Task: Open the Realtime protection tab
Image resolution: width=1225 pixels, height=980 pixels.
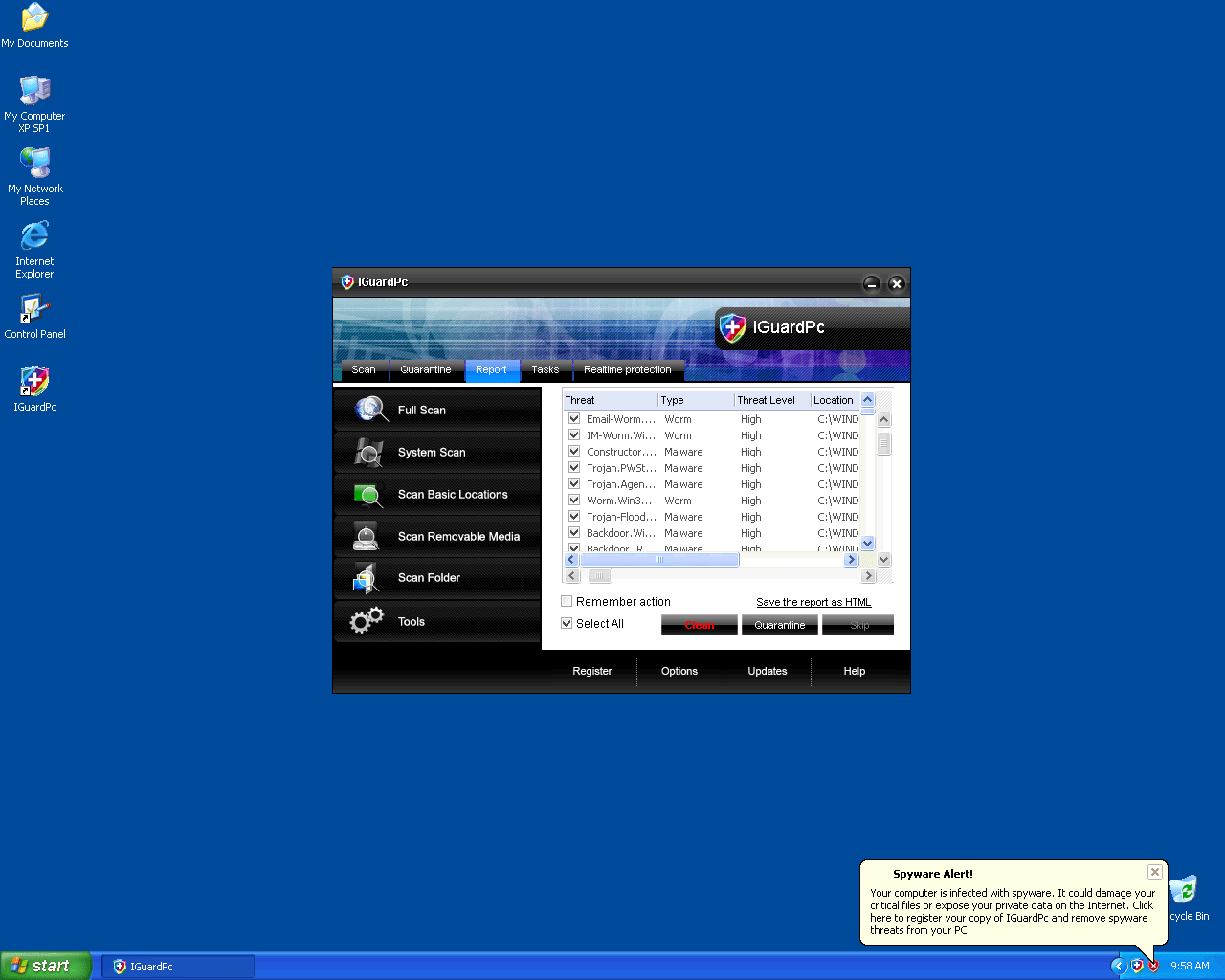Action: 627,369
